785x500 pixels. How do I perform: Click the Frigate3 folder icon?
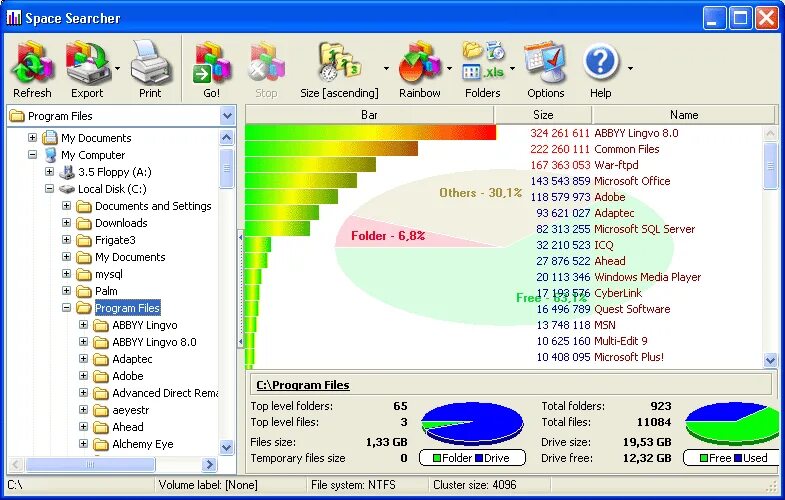click(x=84, y=240)
